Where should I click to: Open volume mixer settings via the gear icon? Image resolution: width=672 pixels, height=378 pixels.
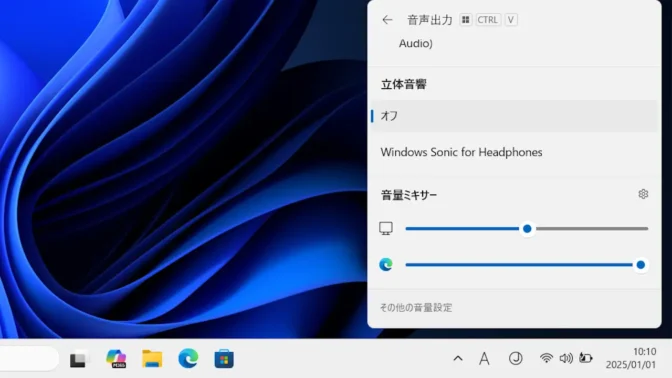(643, 194)
